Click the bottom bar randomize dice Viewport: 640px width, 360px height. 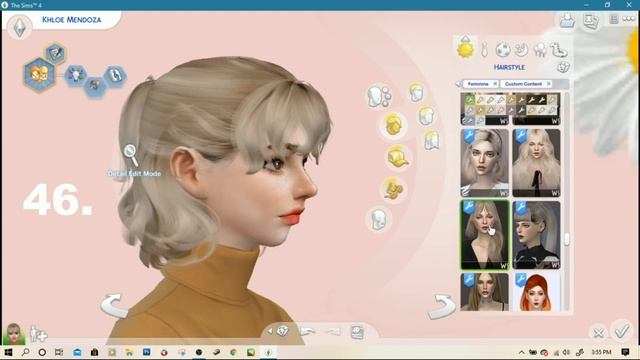pyautogui.click(x=282, y=331)
